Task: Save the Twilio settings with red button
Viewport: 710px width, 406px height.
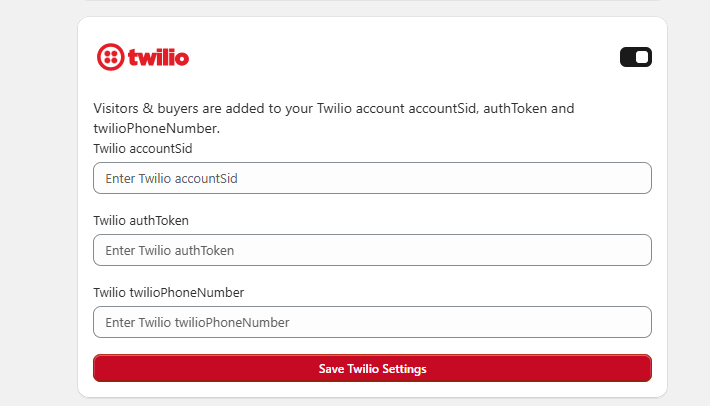Action: [372, 368]
